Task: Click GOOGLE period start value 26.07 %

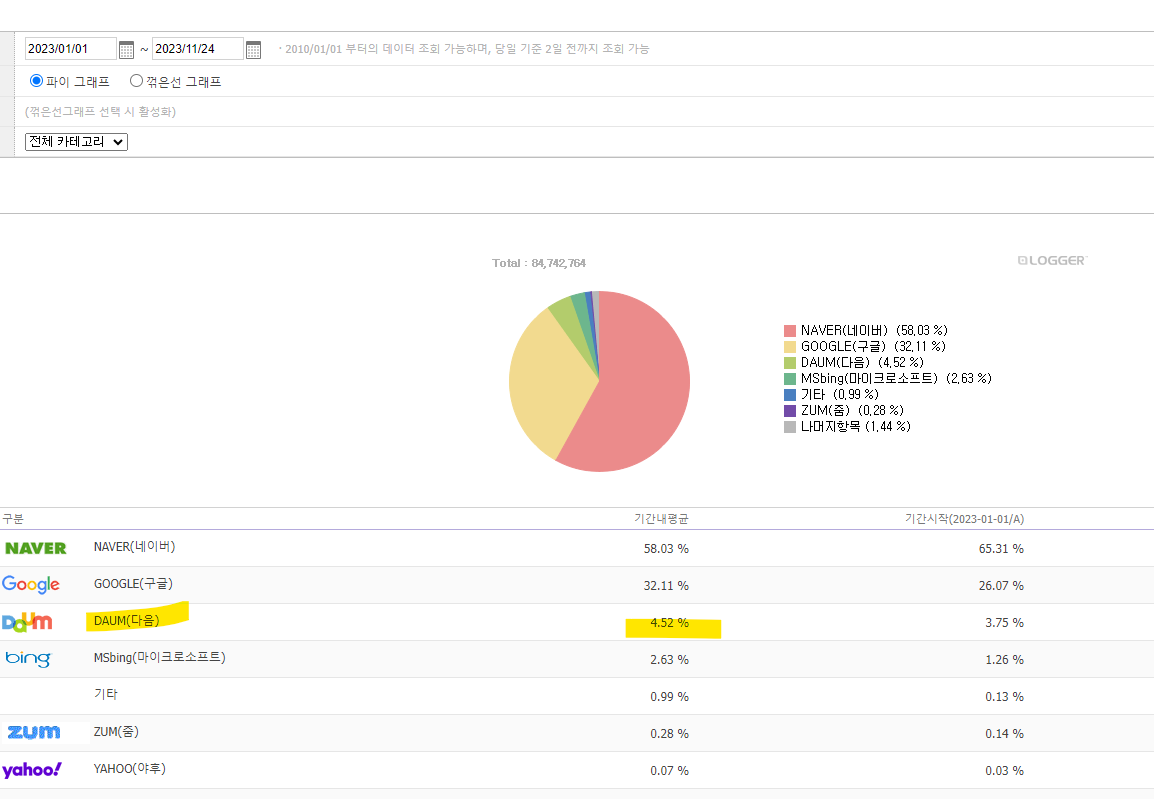Action: coord(1001,586)
